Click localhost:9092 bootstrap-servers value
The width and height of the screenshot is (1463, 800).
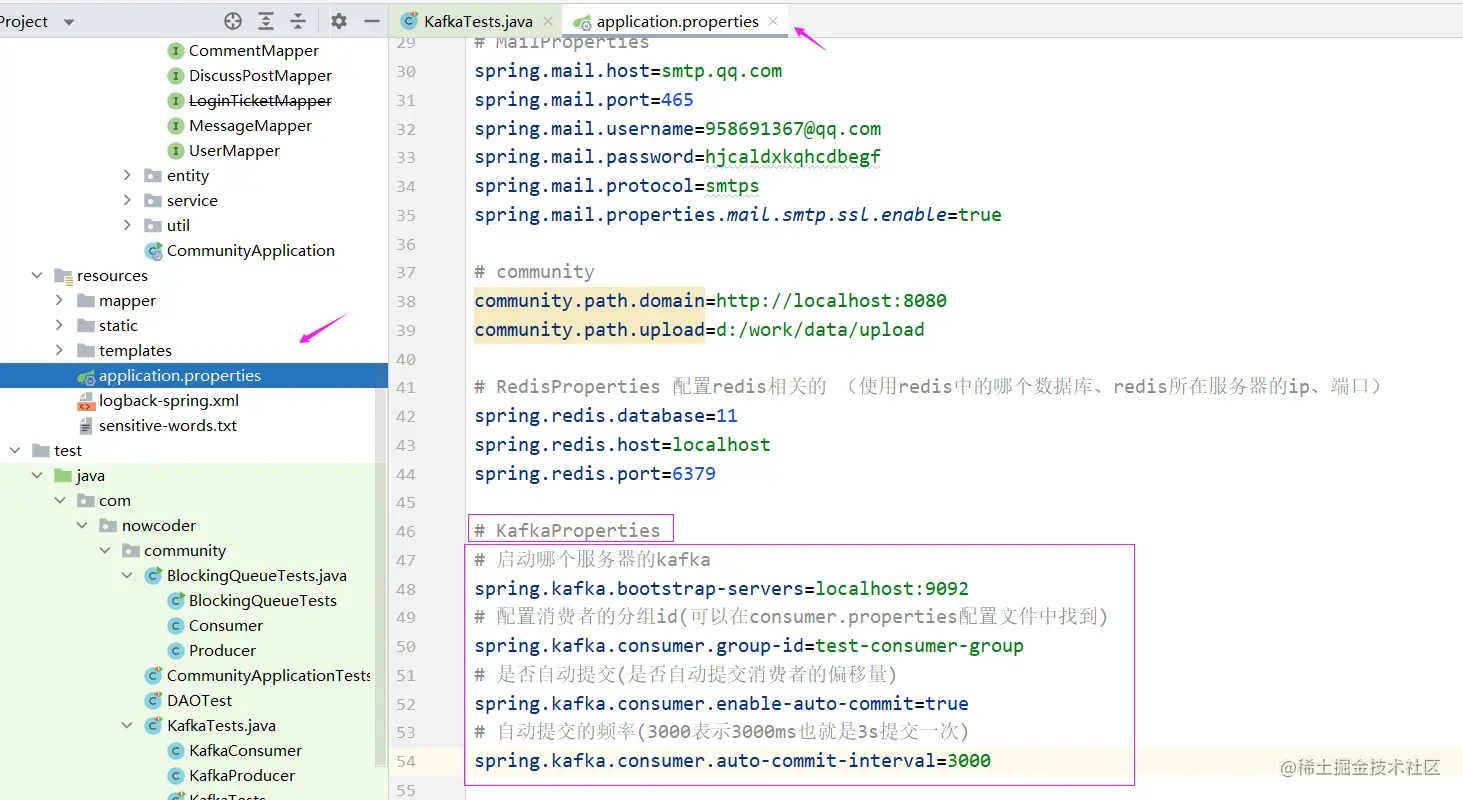[892, 589]
